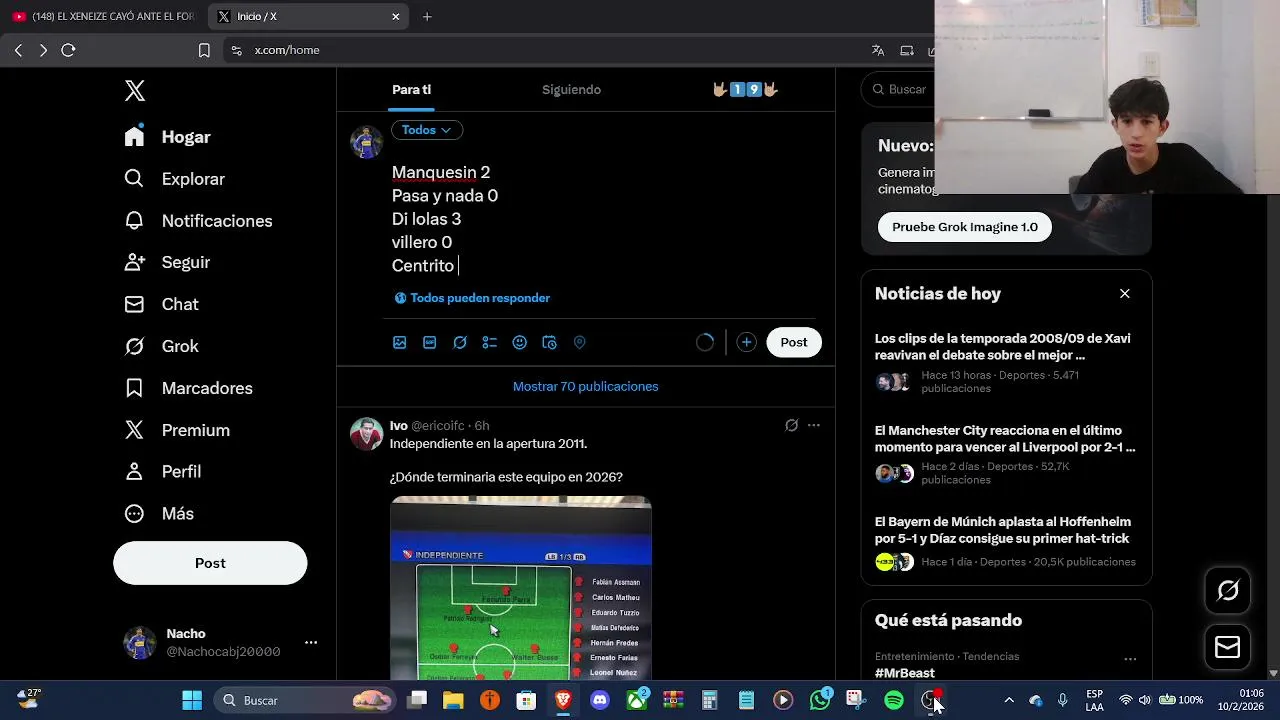This screenshot has height=720, width=1280.
Task: Open Explorar in the sidebar
Action: pyautogui.click(x=174, y=179)
